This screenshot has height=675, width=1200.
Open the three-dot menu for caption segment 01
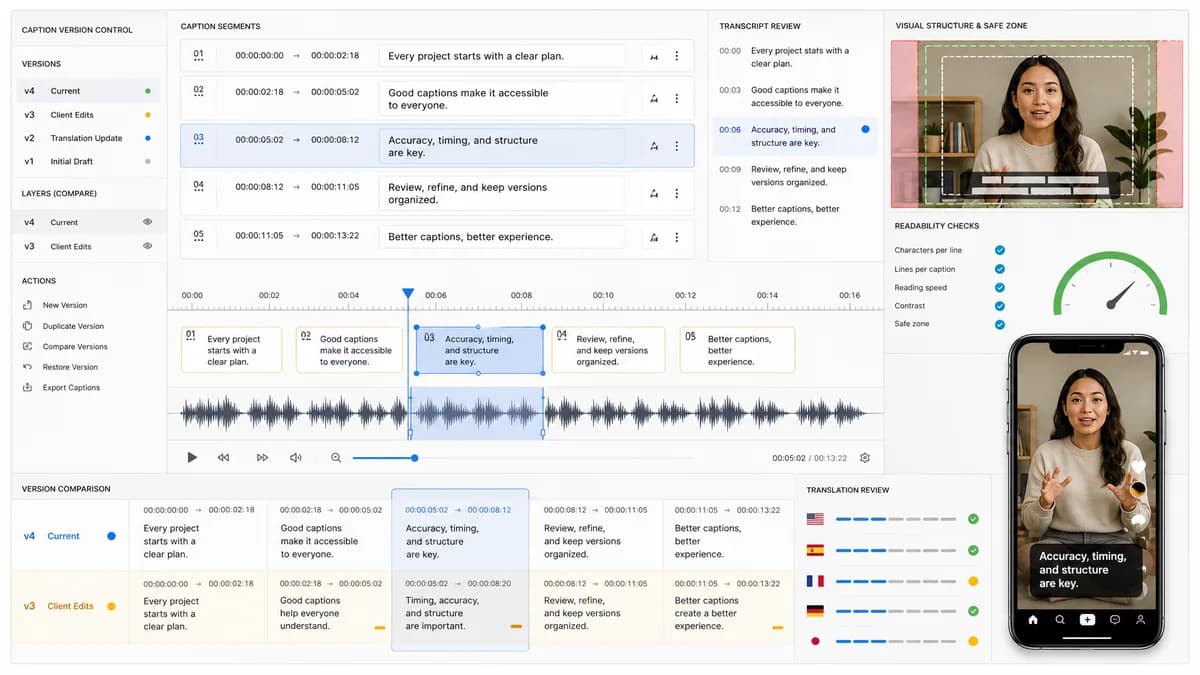(677, 56)
